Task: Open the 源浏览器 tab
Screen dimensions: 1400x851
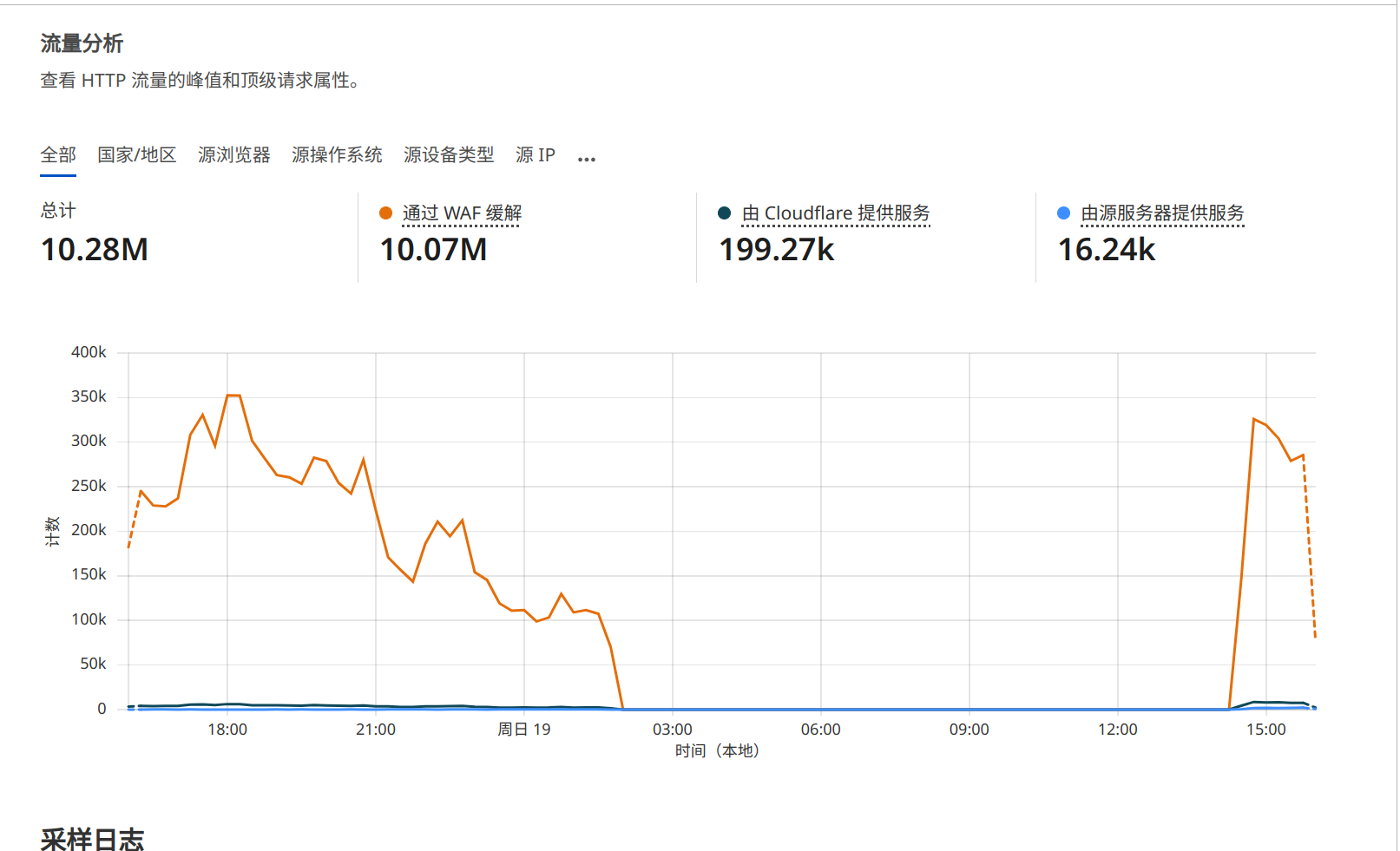Action: 234,155
